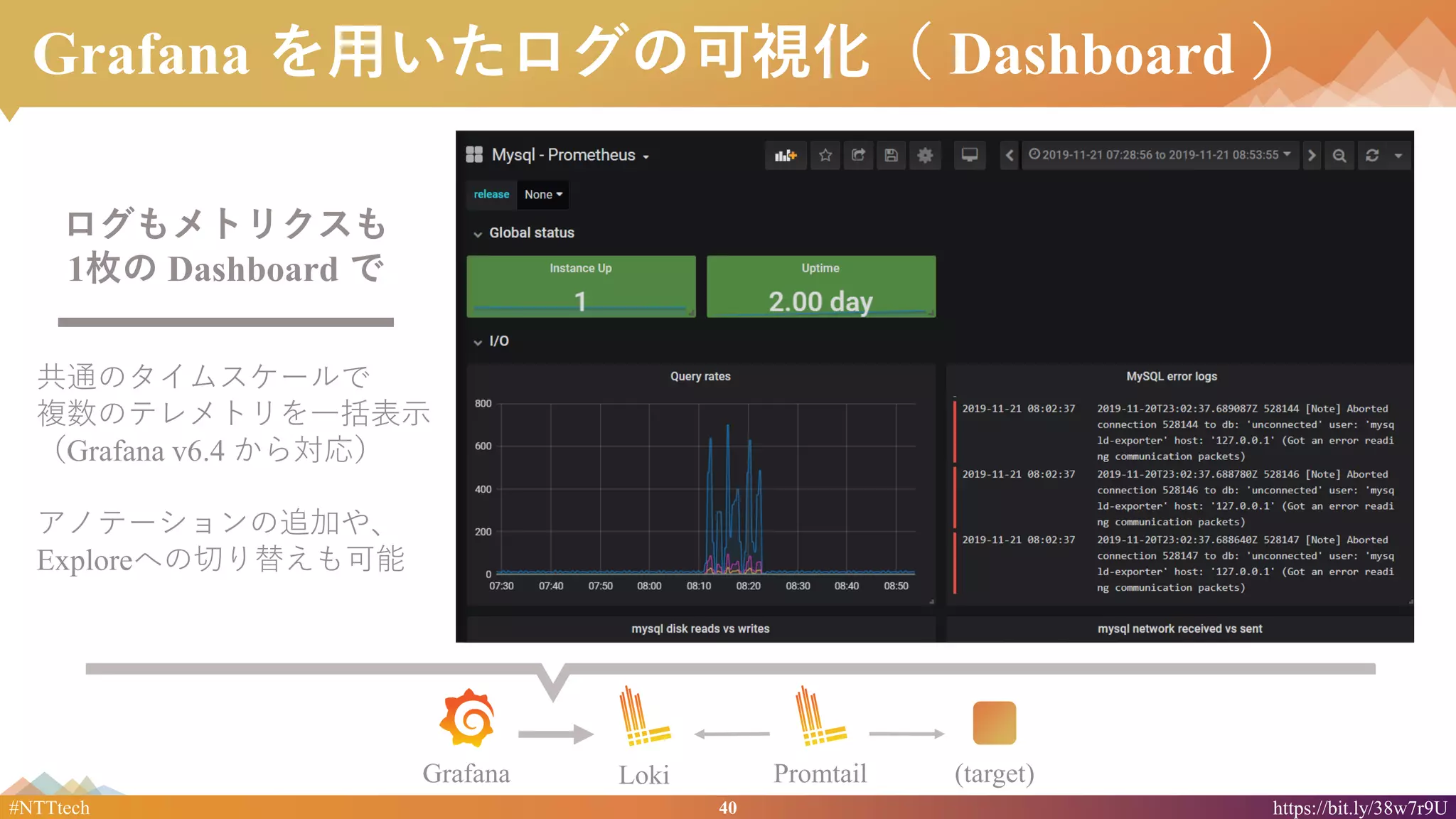Refresh the dashboard
The image size is (1456, 819).
point(1372,155)
